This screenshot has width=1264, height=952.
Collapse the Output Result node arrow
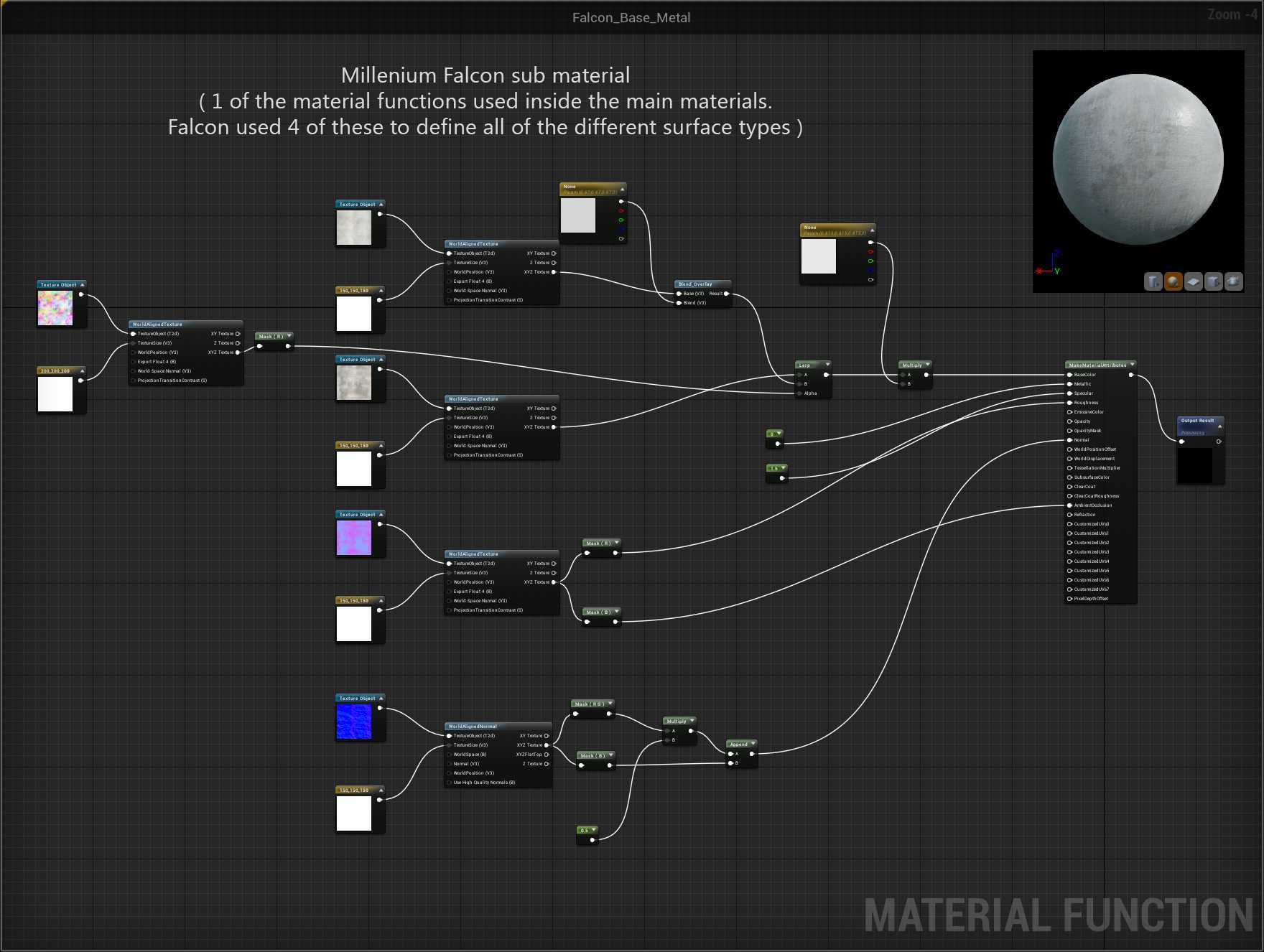1219,426
